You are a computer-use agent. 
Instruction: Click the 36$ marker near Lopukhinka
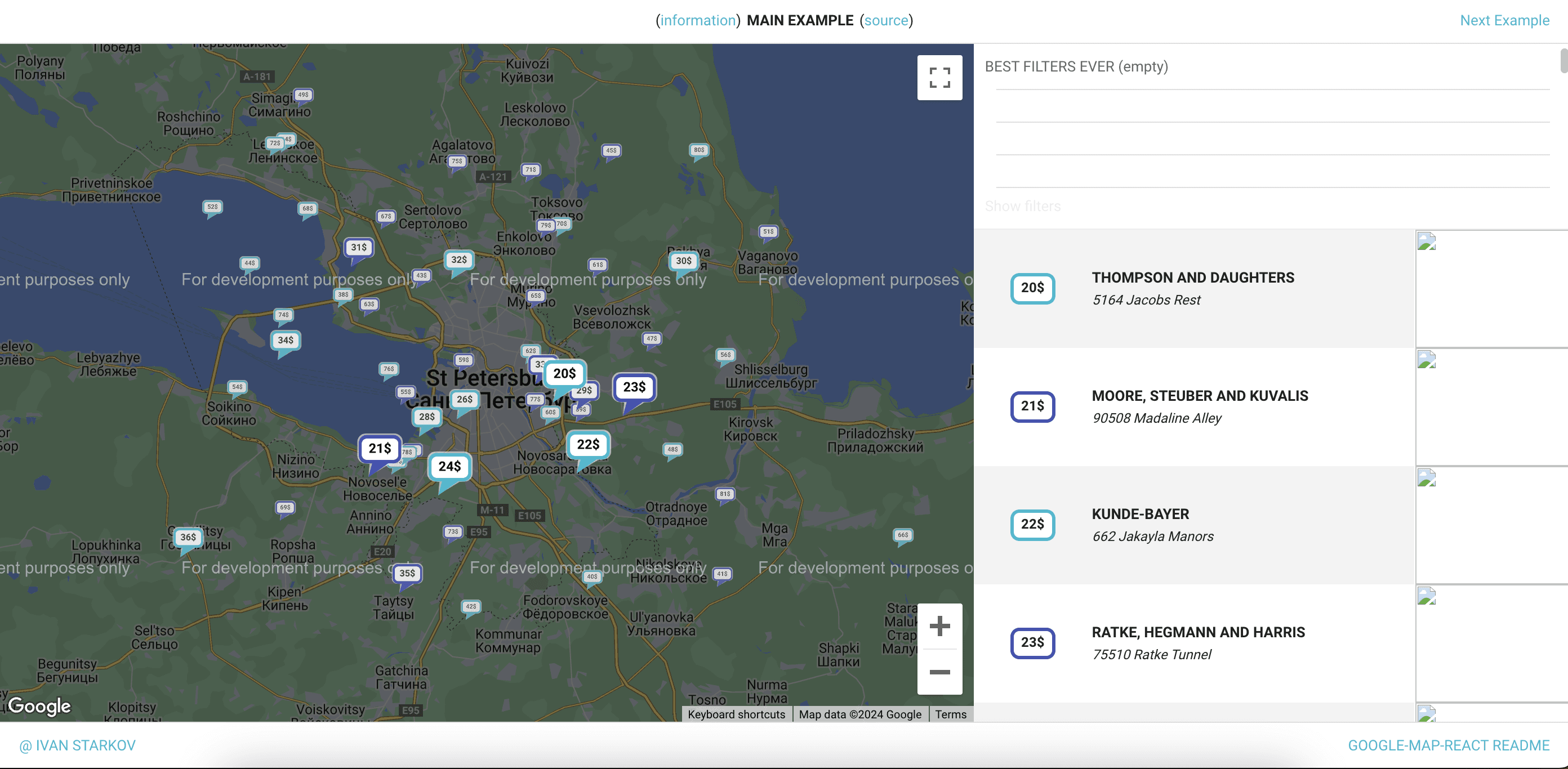coord(188,537)
